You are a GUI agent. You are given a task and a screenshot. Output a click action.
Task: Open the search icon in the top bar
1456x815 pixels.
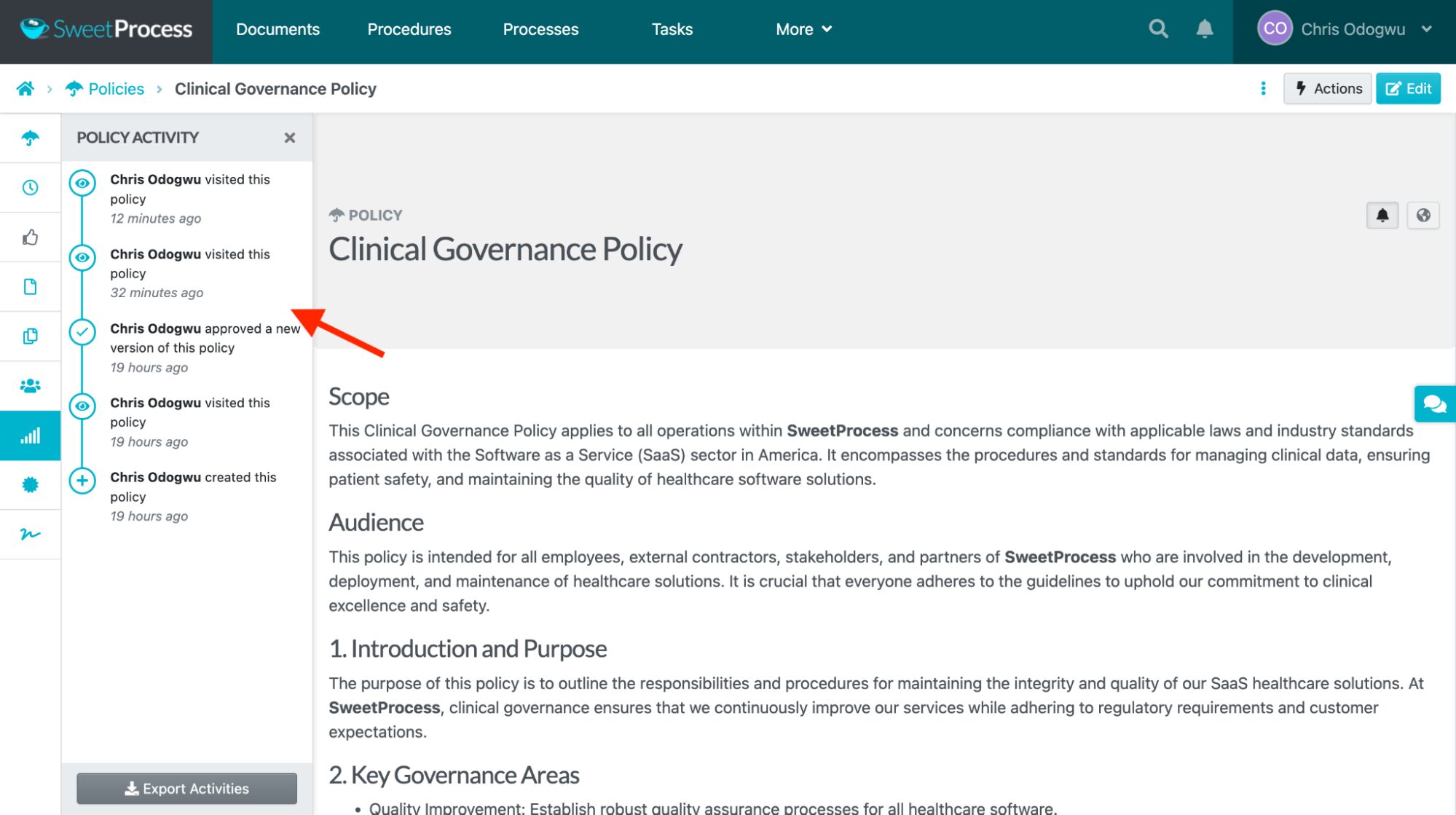pos(1157,28)
